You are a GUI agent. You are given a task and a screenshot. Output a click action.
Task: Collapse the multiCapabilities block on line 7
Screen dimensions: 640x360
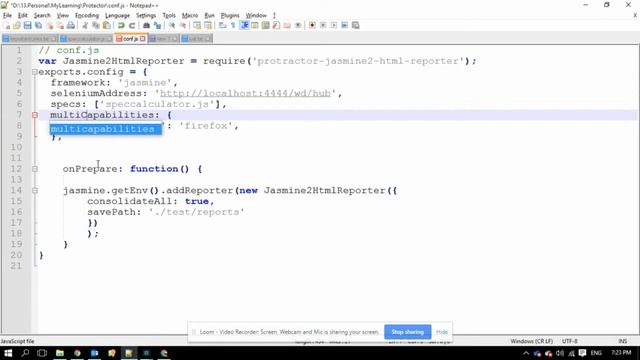(35, 115)
